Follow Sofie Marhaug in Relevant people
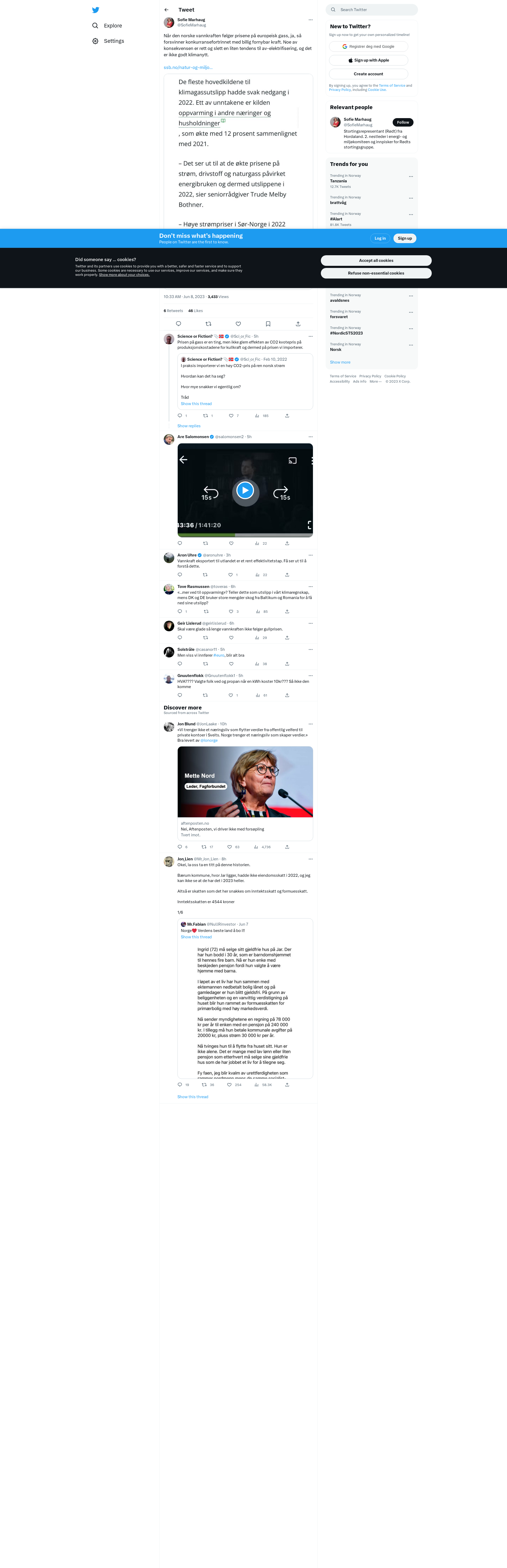 [403, 122]
